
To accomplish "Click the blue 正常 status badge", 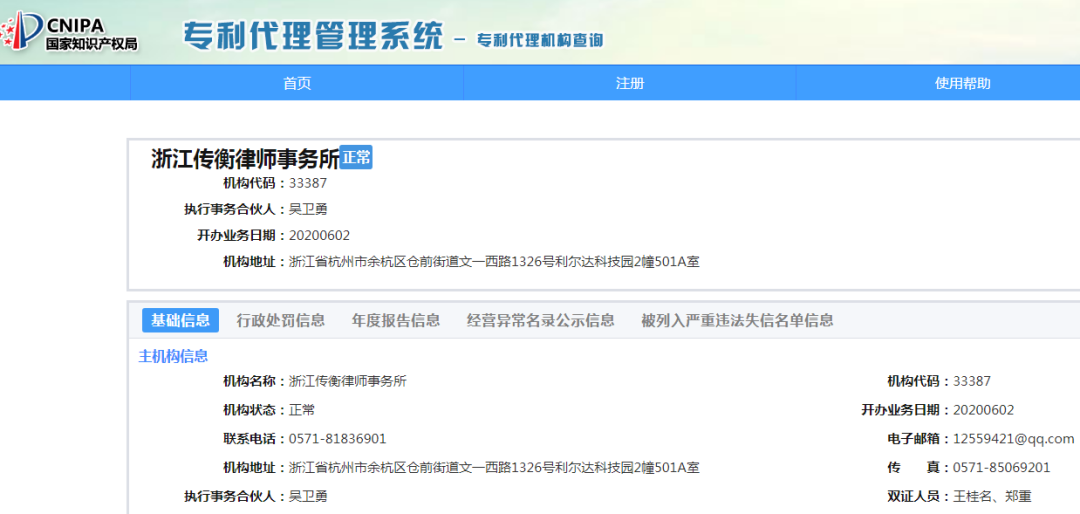I will click(x=356, y=157).
